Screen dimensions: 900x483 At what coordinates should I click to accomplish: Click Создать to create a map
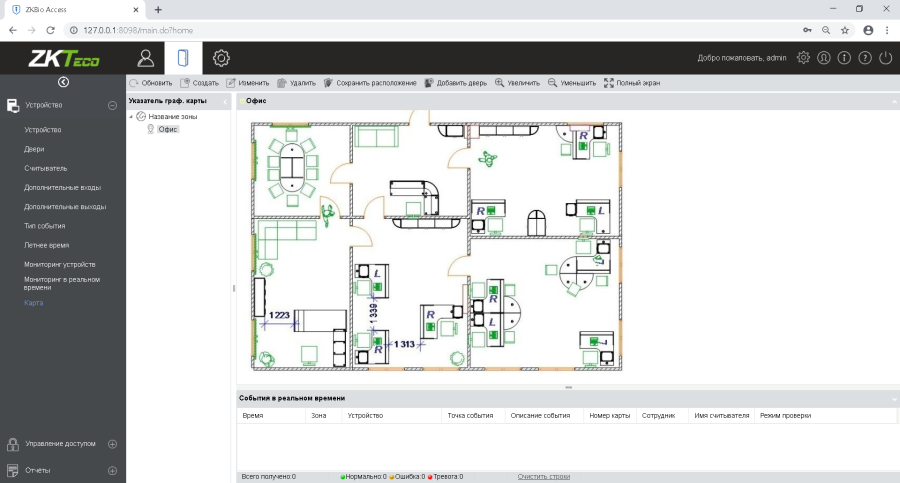[200, 83]
